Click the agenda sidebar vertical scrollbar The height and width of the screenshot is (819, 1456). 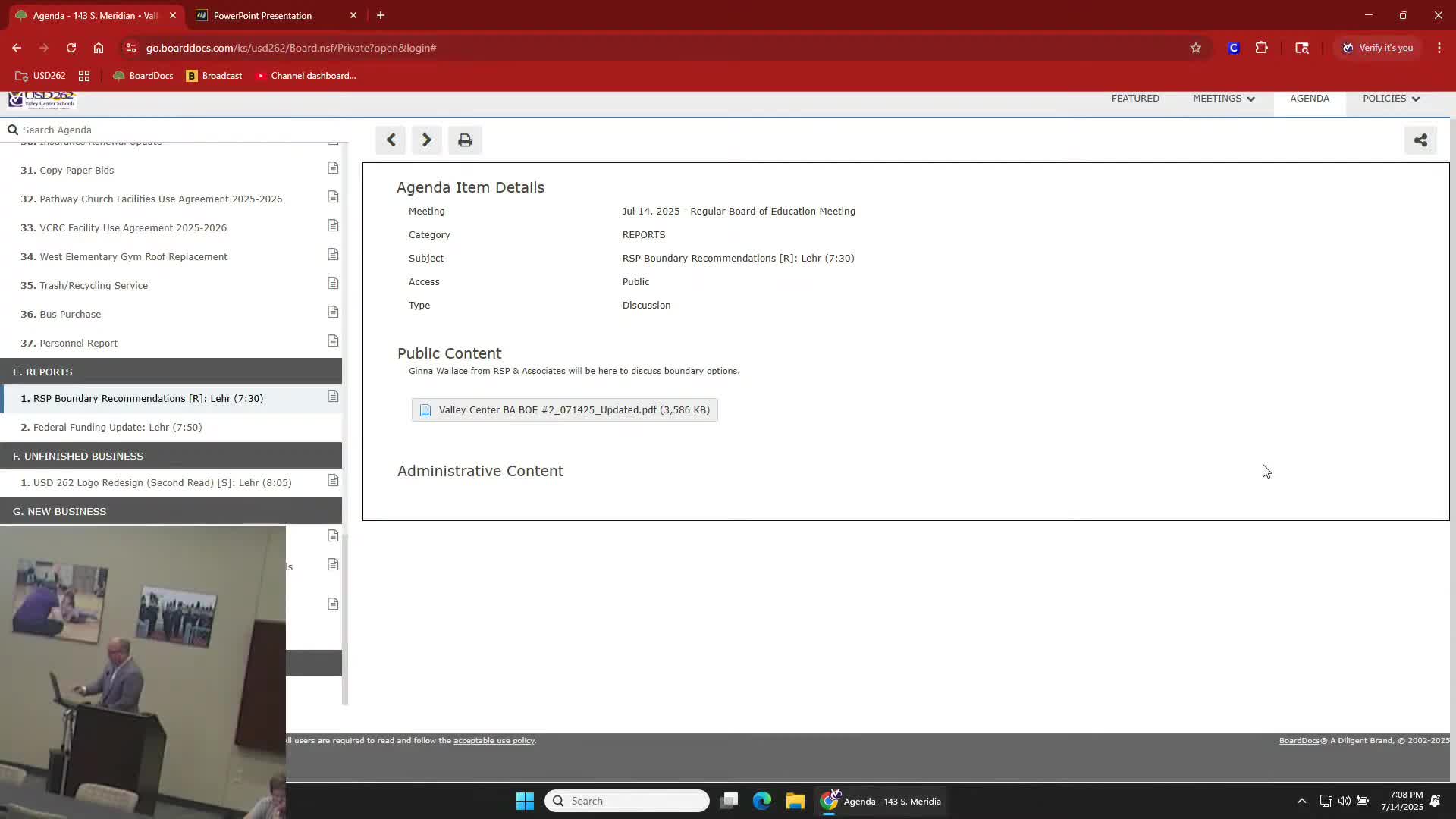[345, 618]
